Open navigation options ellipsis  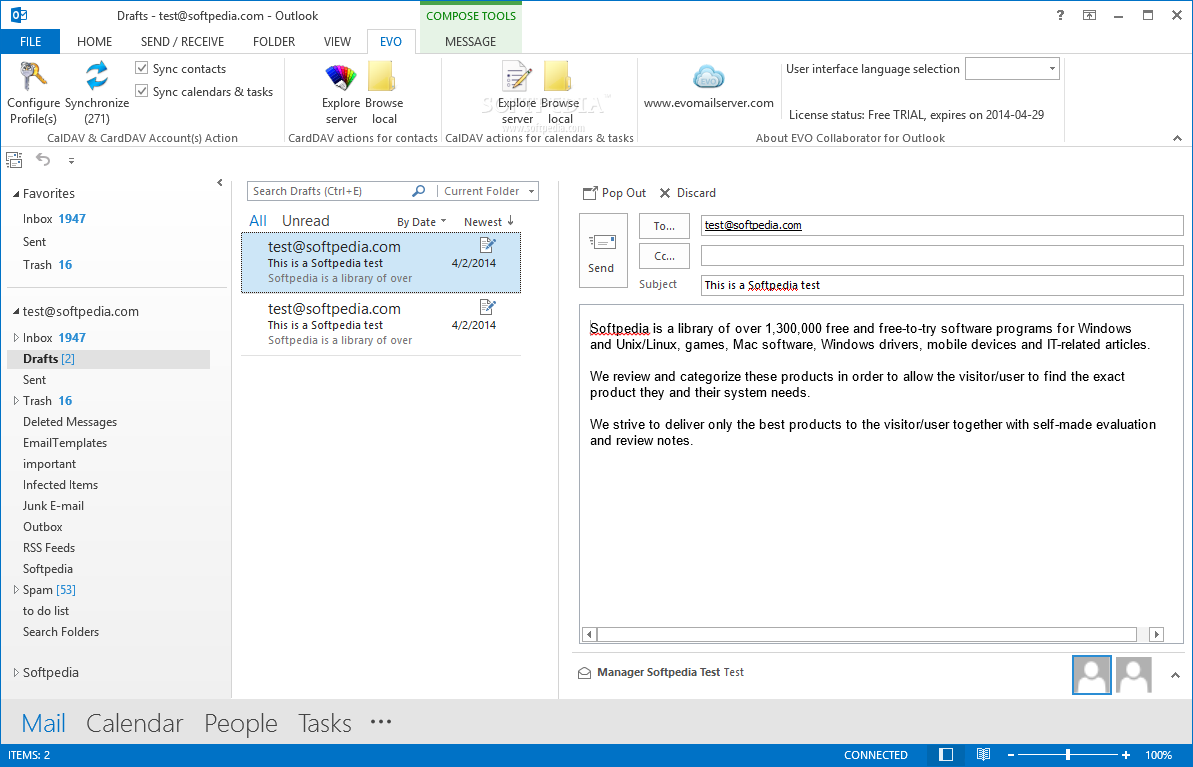coord(380,722)
